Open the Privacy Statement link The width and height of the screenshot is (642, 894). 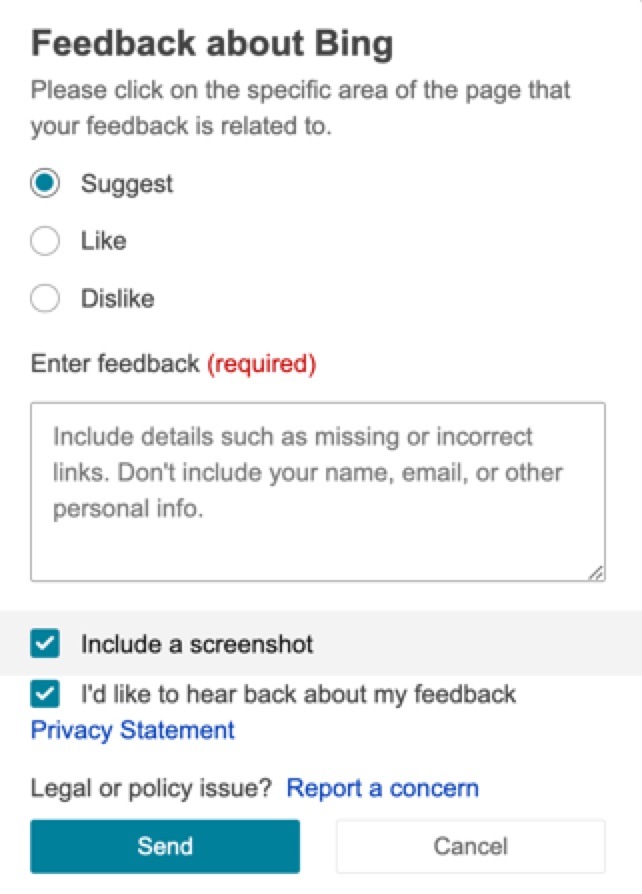(133, 730)
